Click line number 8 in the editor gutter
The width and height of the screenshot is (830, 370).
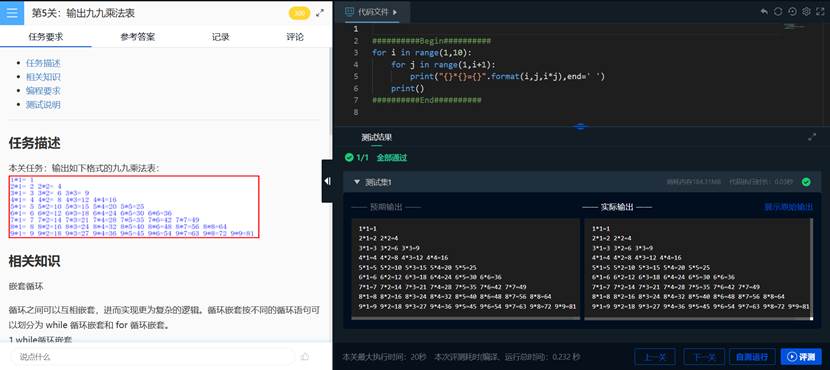pyautogui.click(x=356, y=112)
